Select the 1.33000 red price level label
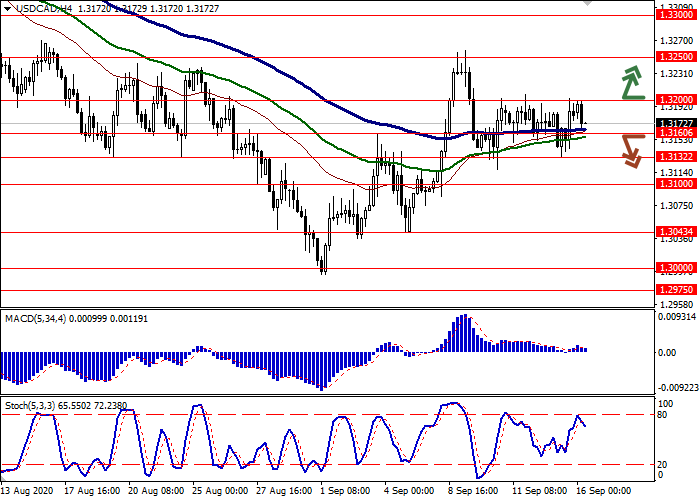Screen dimensions: 700x500 [x=676, y=43]
